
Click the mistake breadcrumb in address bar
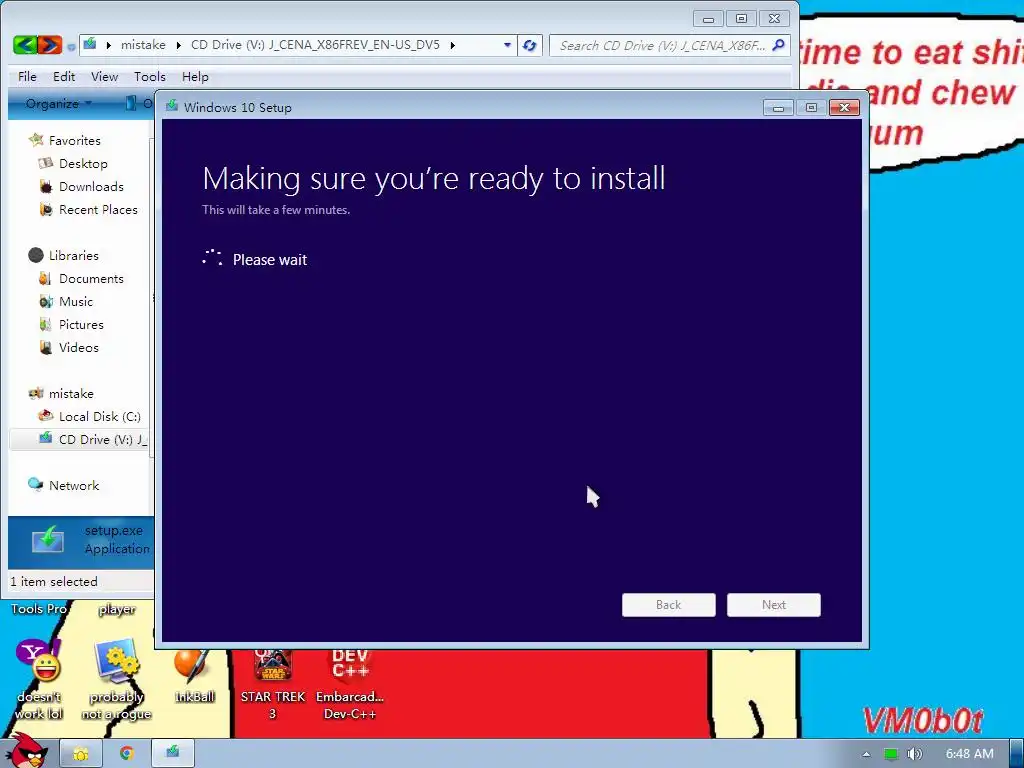point(143,45)
